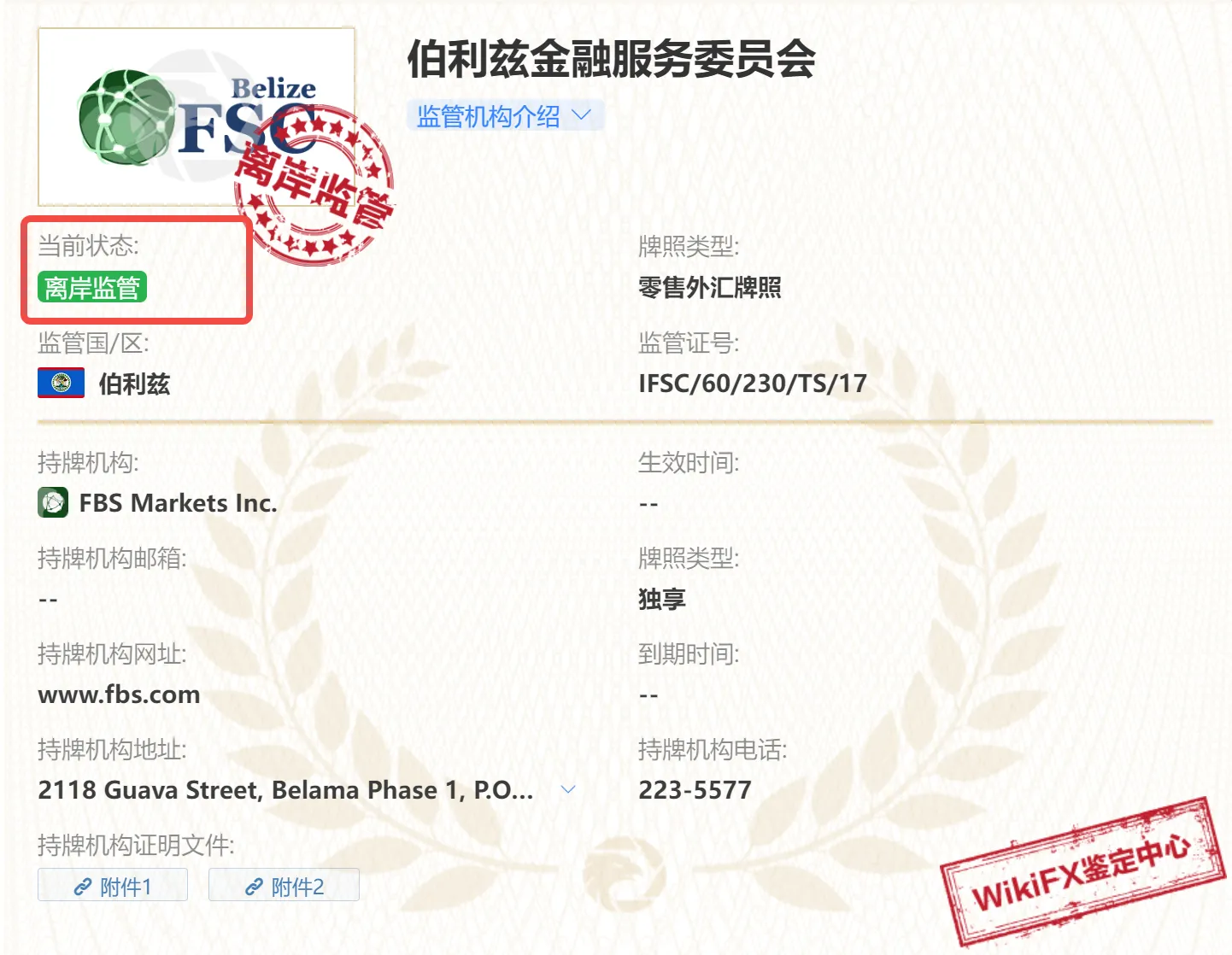
Task: Select license number IFSC/60/230/TS/17
Action: click(x=753, y=384)
